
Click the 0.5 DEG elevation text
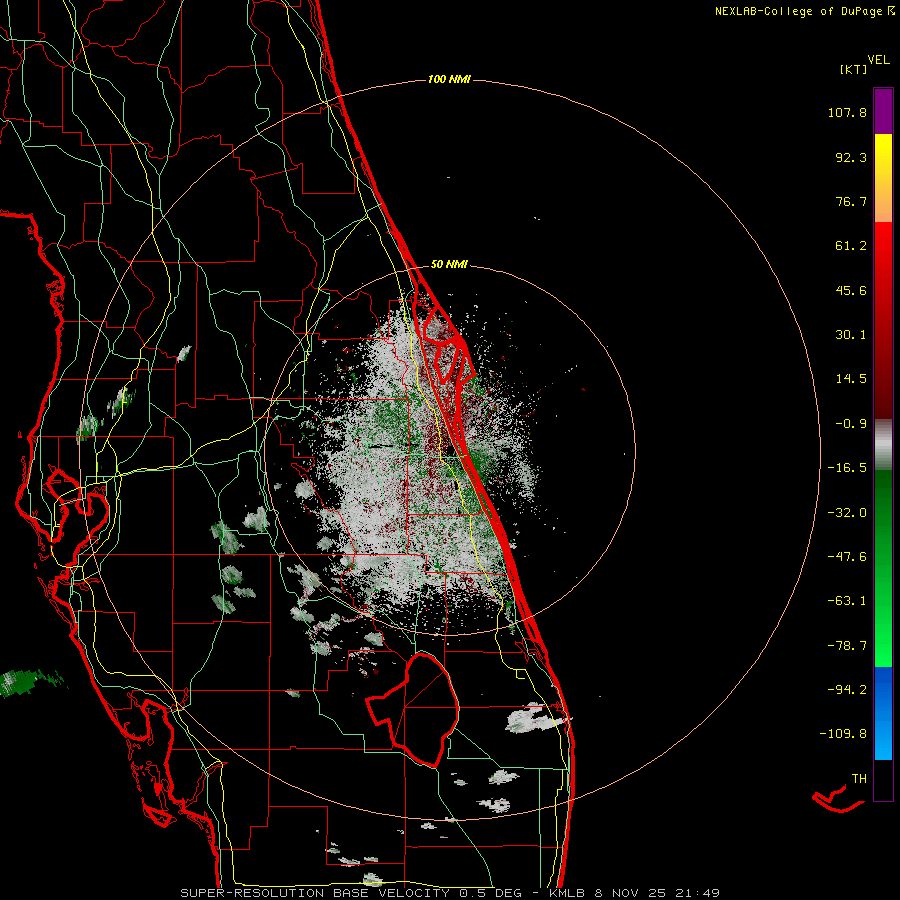(490, 893)
